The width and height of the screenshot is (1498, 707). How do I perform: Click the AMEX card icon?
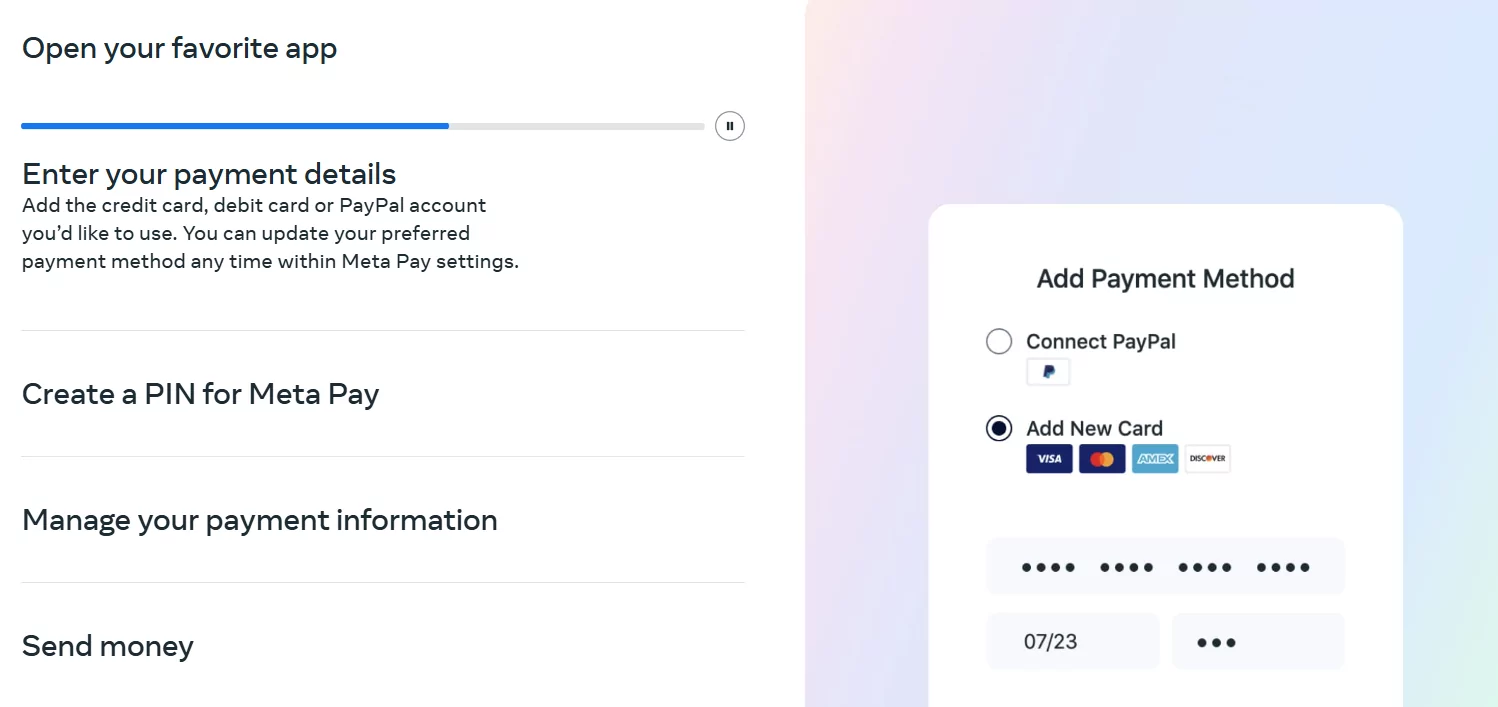coord(1155,458)
